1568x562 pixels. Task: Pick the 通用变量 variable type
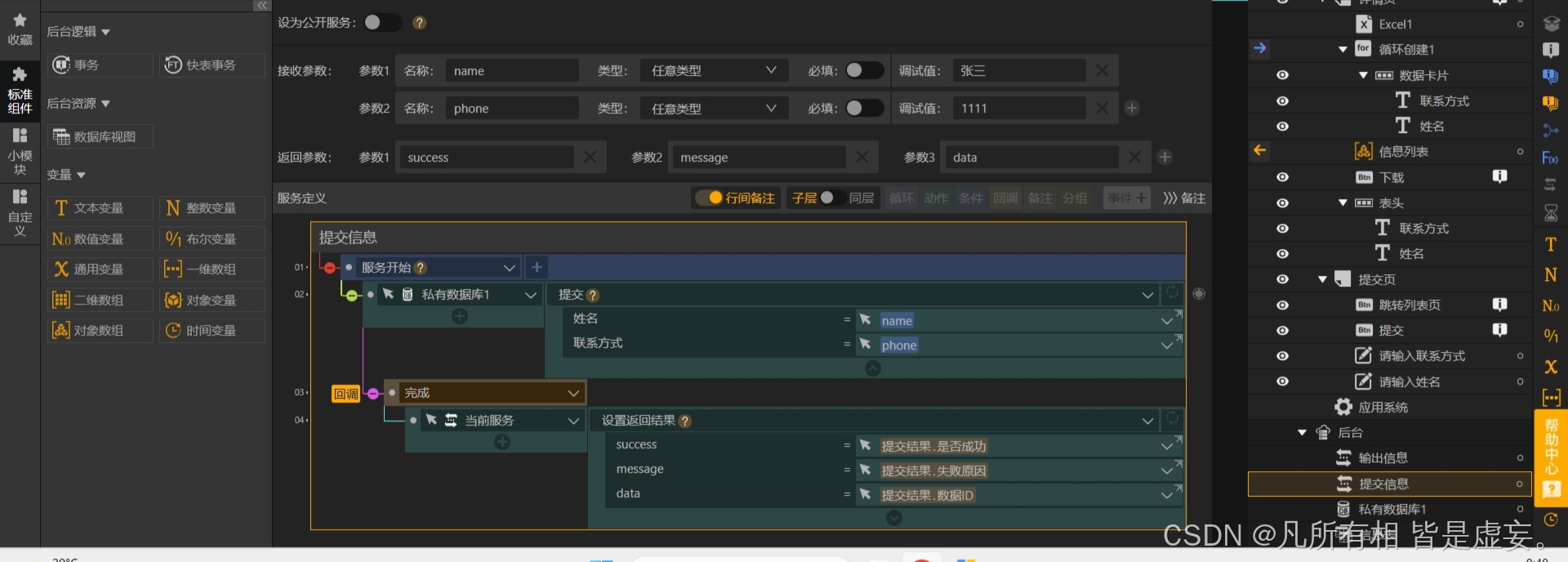[100, 270]
